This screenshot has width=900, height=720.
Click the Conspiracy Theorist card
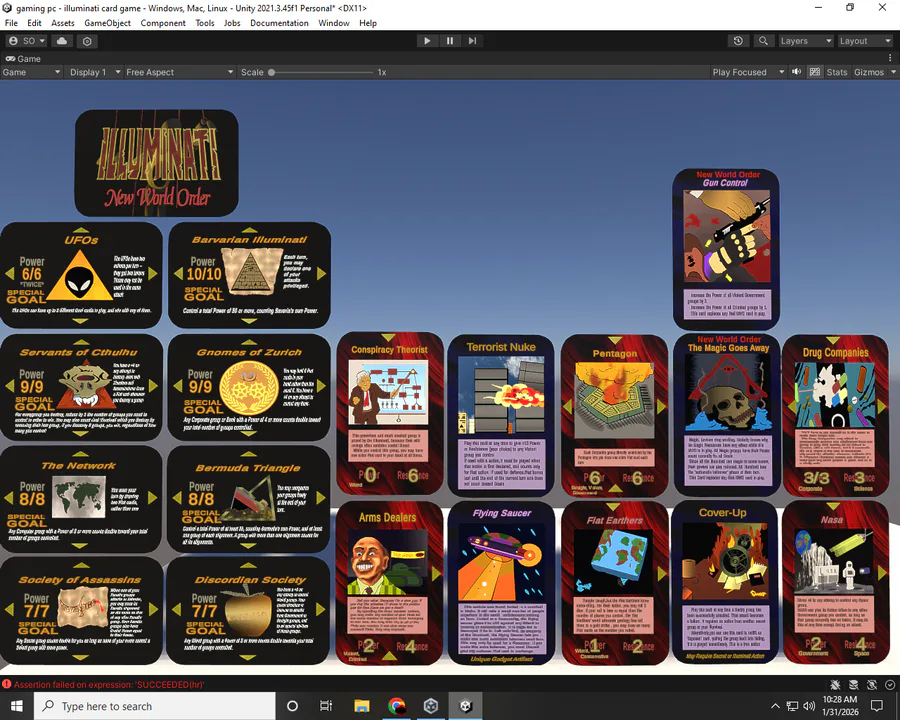point(390,413)
